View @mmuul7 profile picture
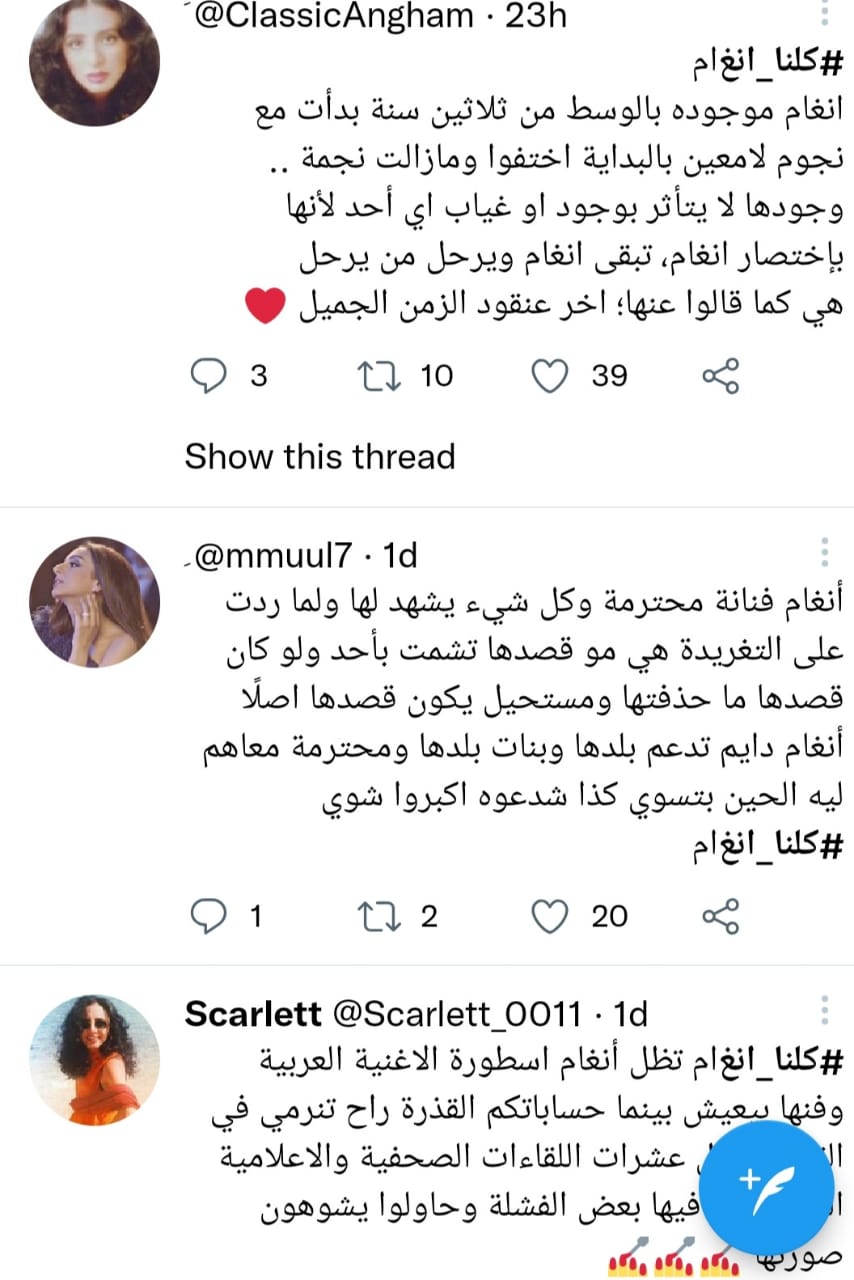This screenshot has width=854, height=1280. (95, 601)
